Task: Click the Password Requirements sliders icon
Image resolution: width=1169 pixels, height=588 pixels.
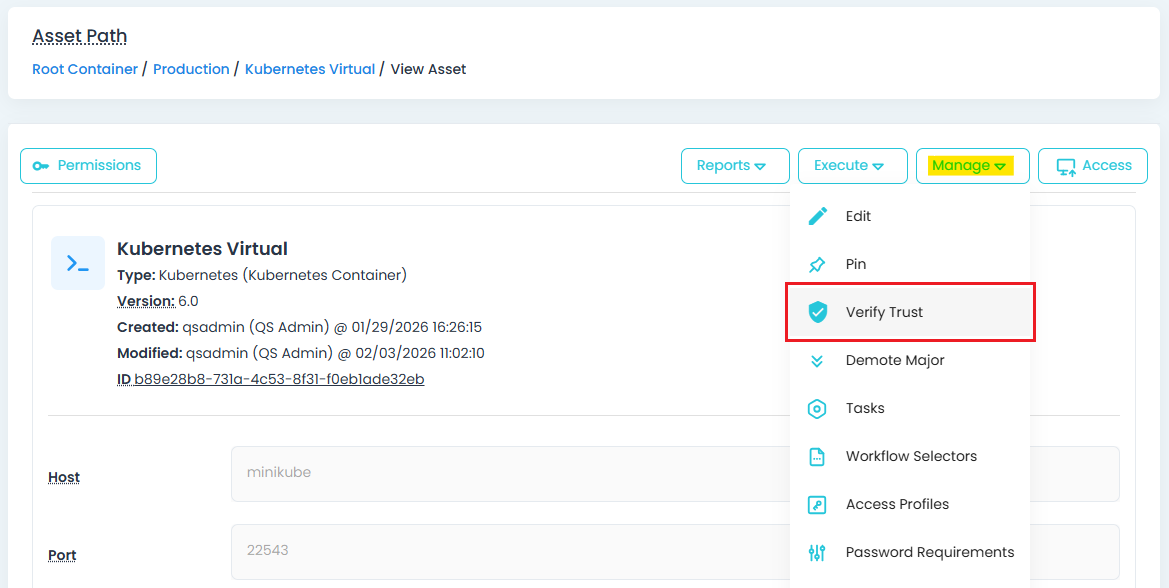Action: (x=817, y=552)
